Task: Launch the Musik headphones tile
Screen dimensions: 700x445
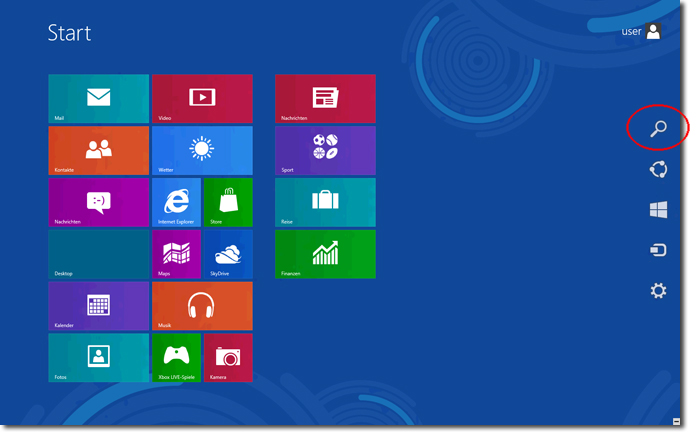Action: (x=202, y=306)
